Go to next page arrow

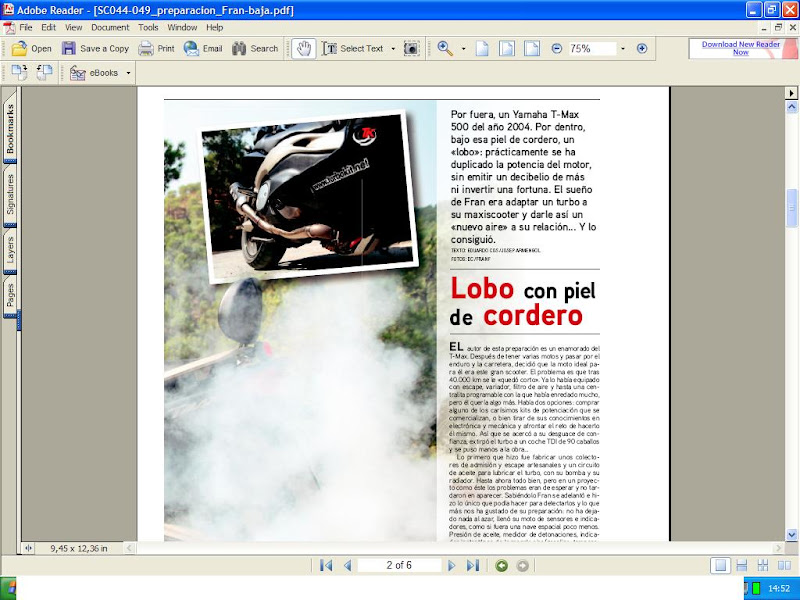[451, 565]
